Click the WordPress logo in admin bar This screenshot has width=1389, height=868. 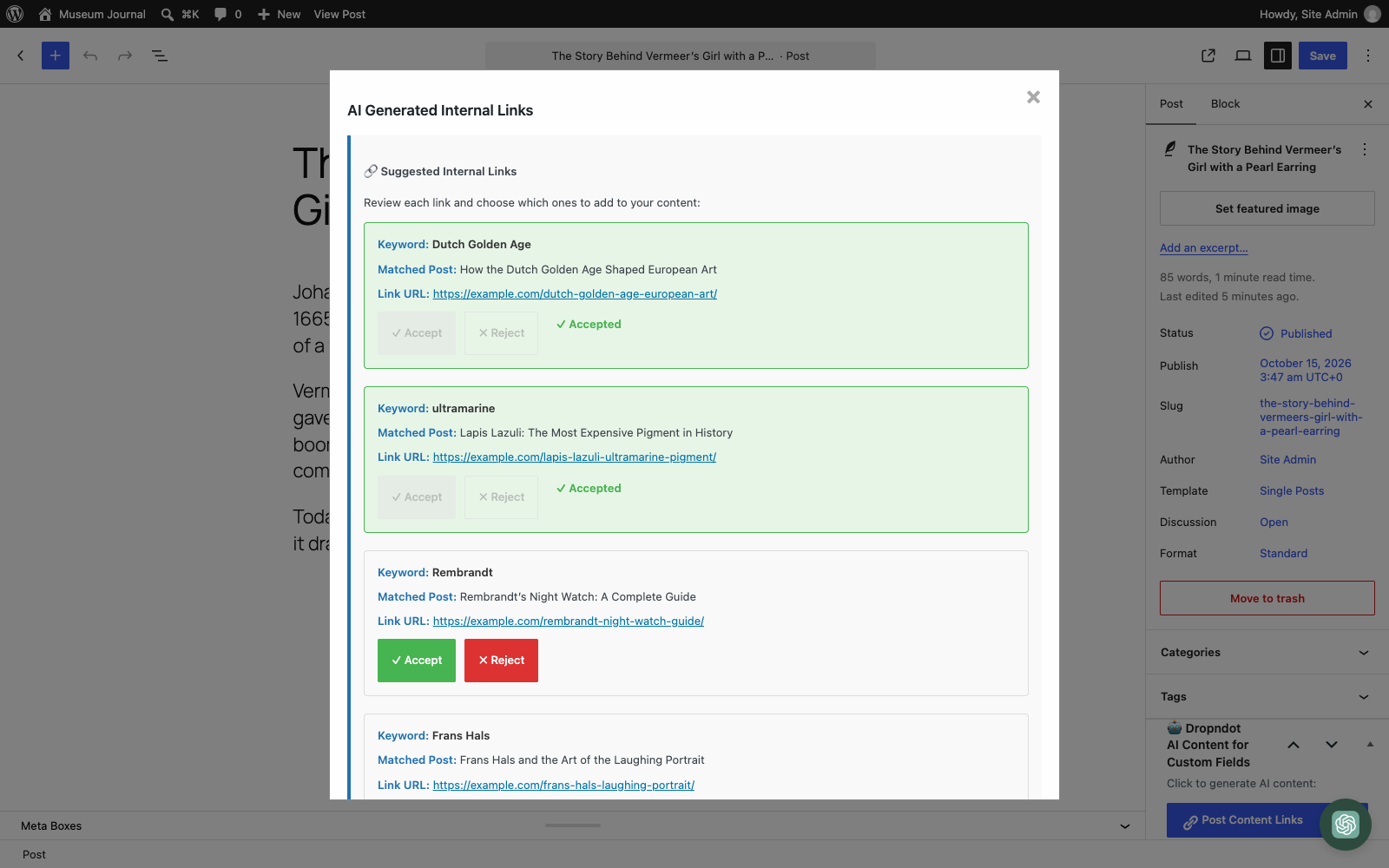[15, 14]
